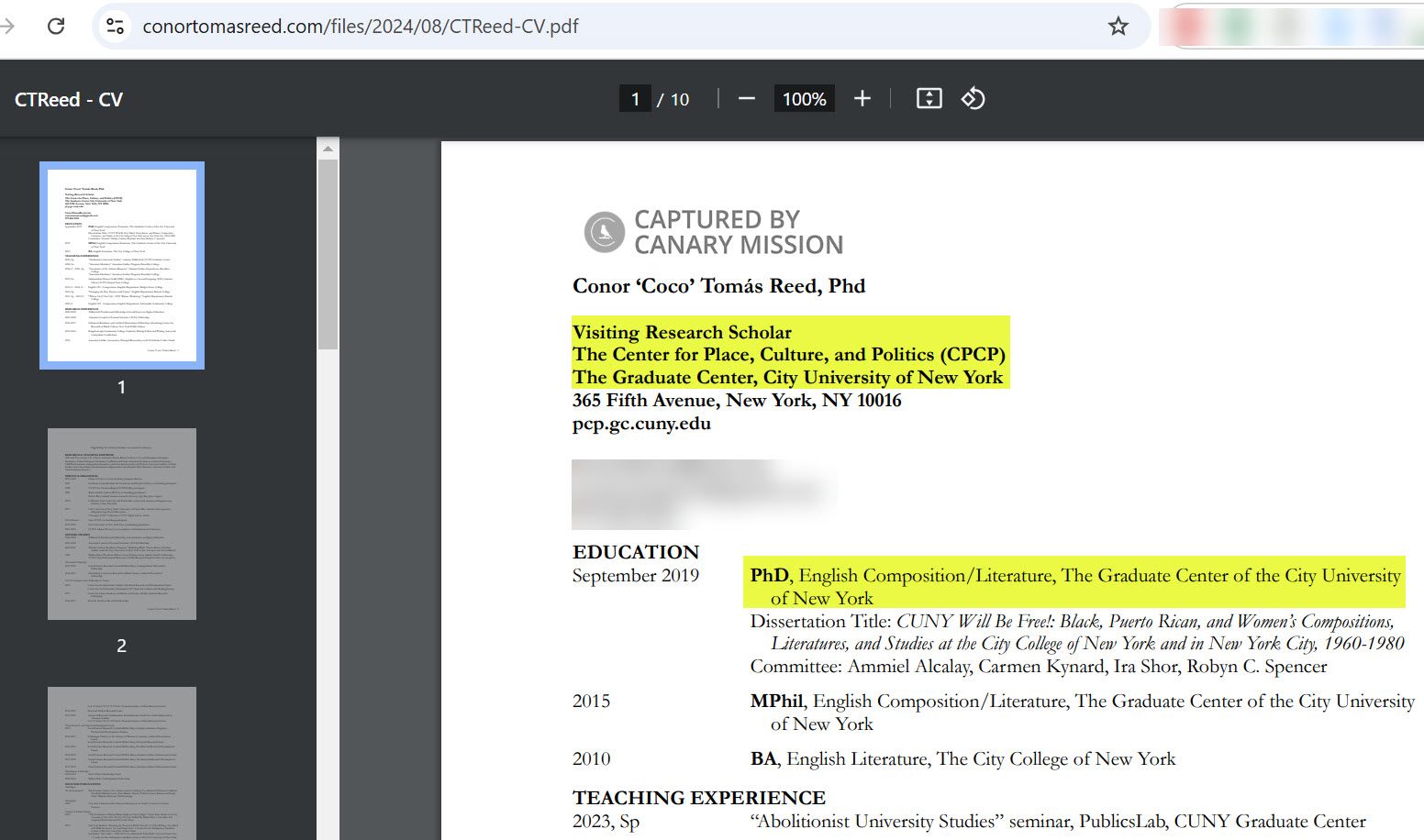Zoom in with the plus icon
1424x840 pixels.
[x=862, y=99]
